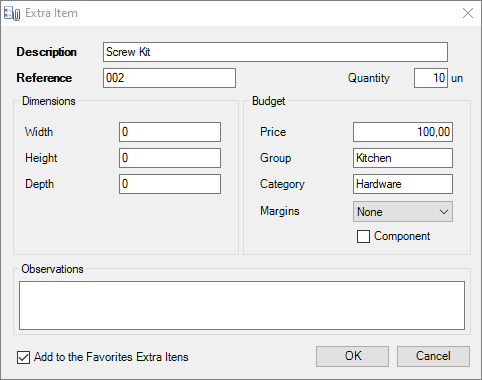Focus the Description field with Screw Kit
482x380 pixels.
275,52
